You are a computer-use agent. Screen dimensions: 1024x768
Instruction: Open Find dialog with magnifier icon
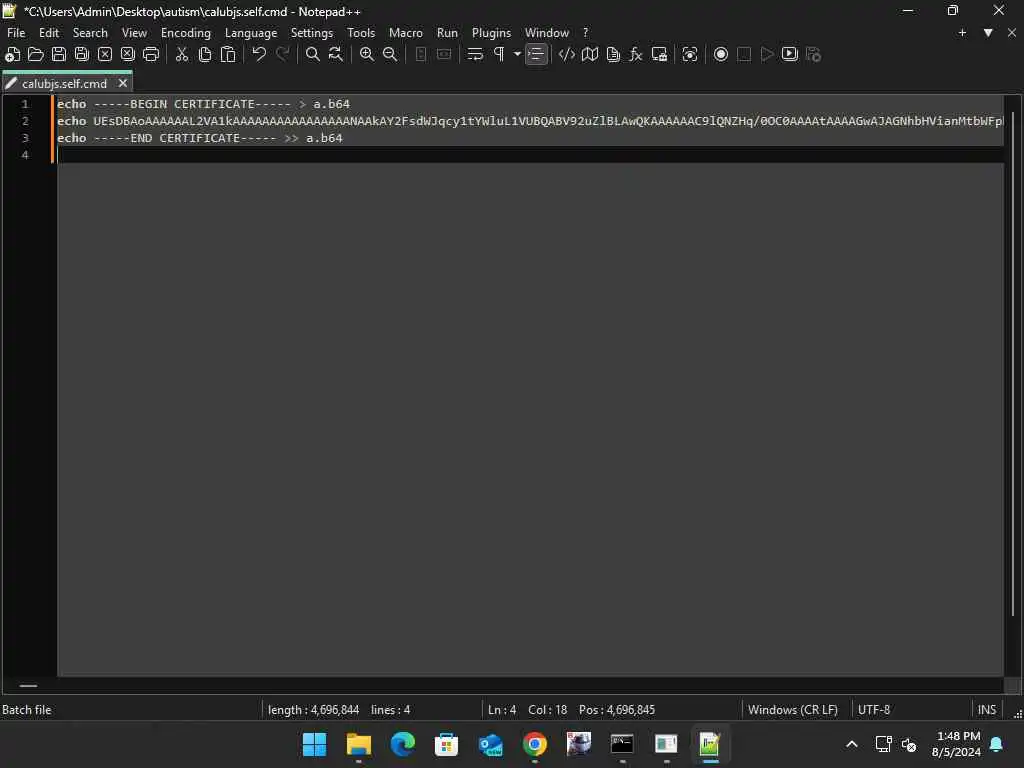tap(313, 54)
